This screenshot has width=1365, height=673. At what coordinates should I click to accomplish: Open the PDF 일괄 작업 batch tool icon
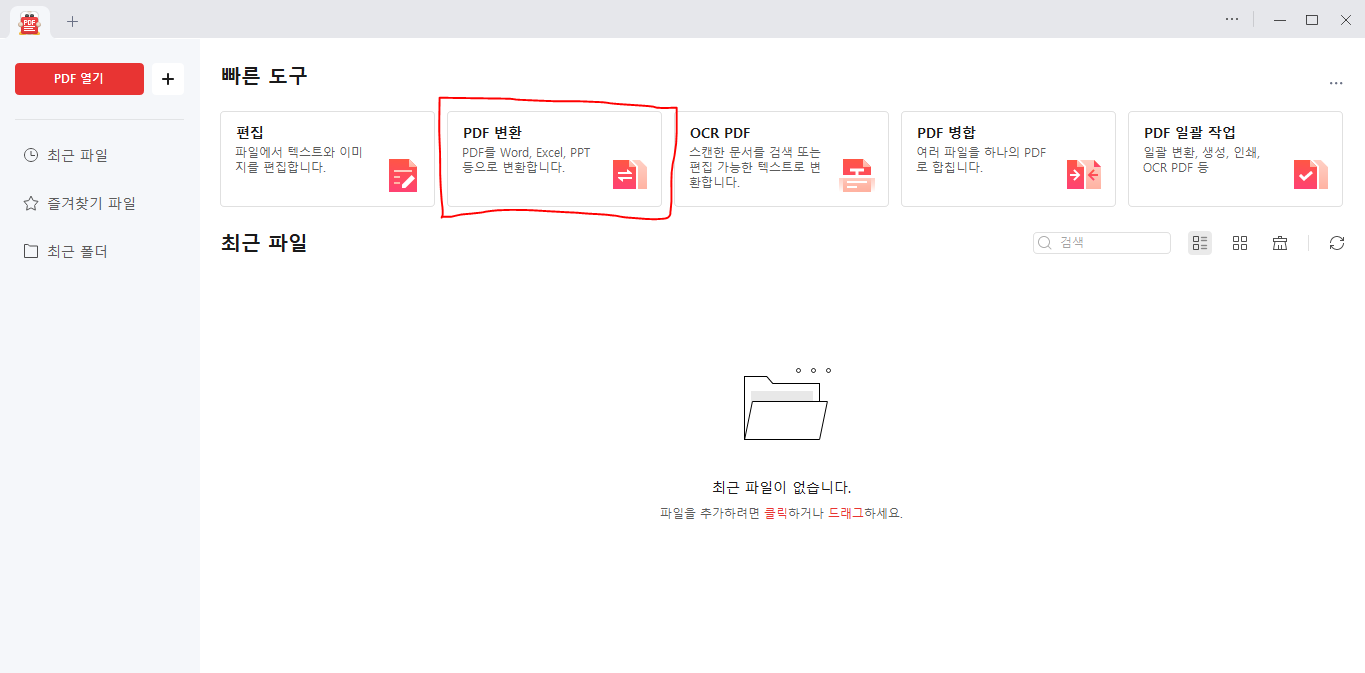[x=1311, y=174]
